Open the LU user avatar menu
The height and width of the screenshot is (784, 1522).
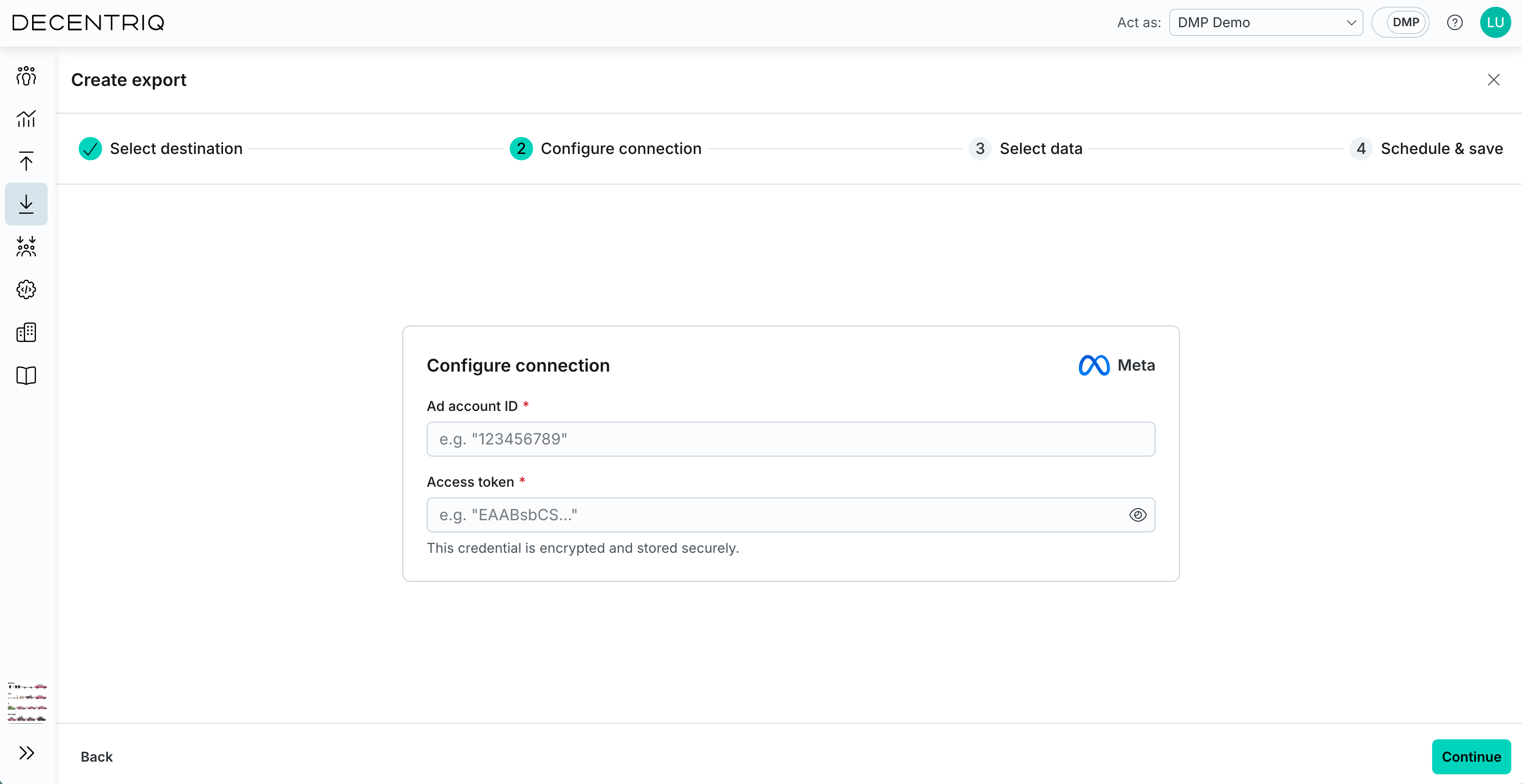click(x=1495, y=22)
